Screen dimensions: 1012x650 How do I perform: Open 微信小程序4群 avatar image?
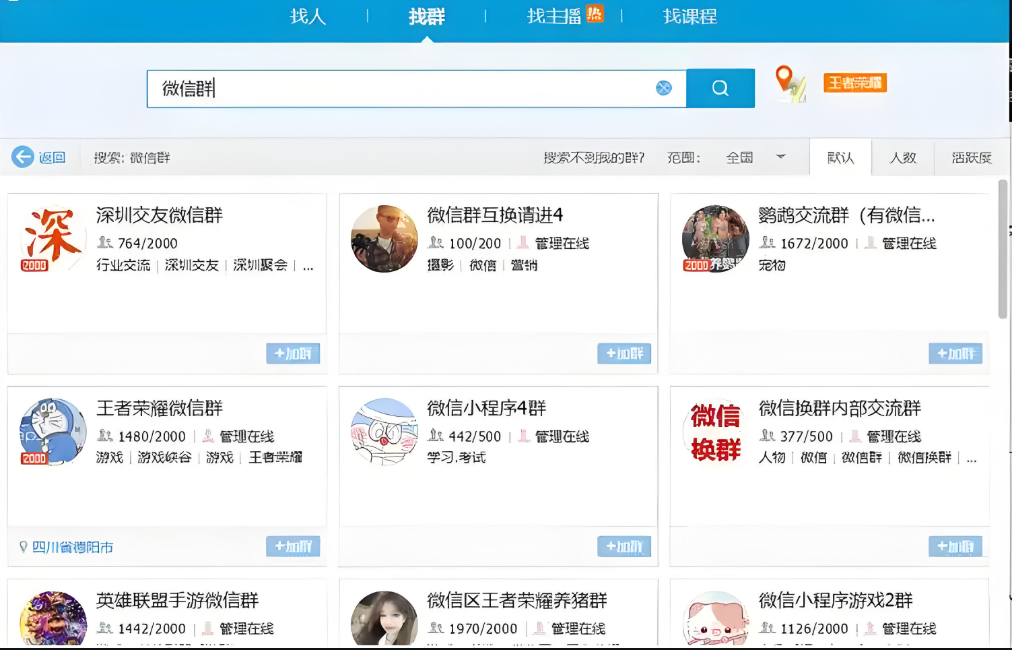384,432
